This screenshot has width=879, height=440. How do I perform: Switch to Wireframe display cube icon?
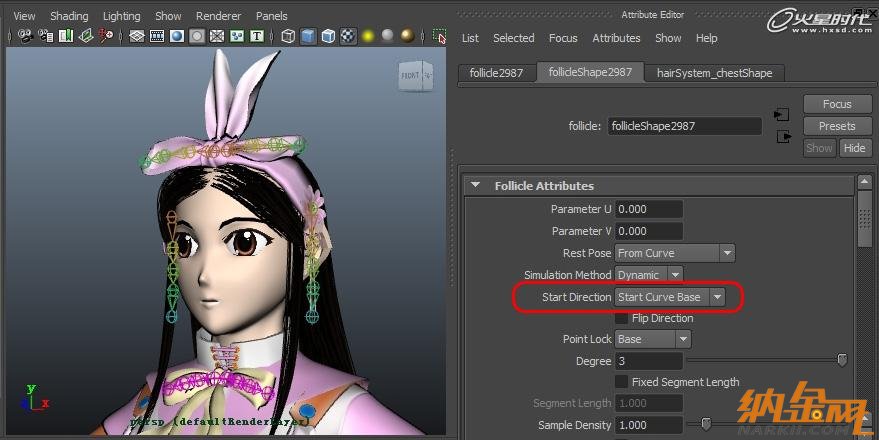(x=288, y=36)
